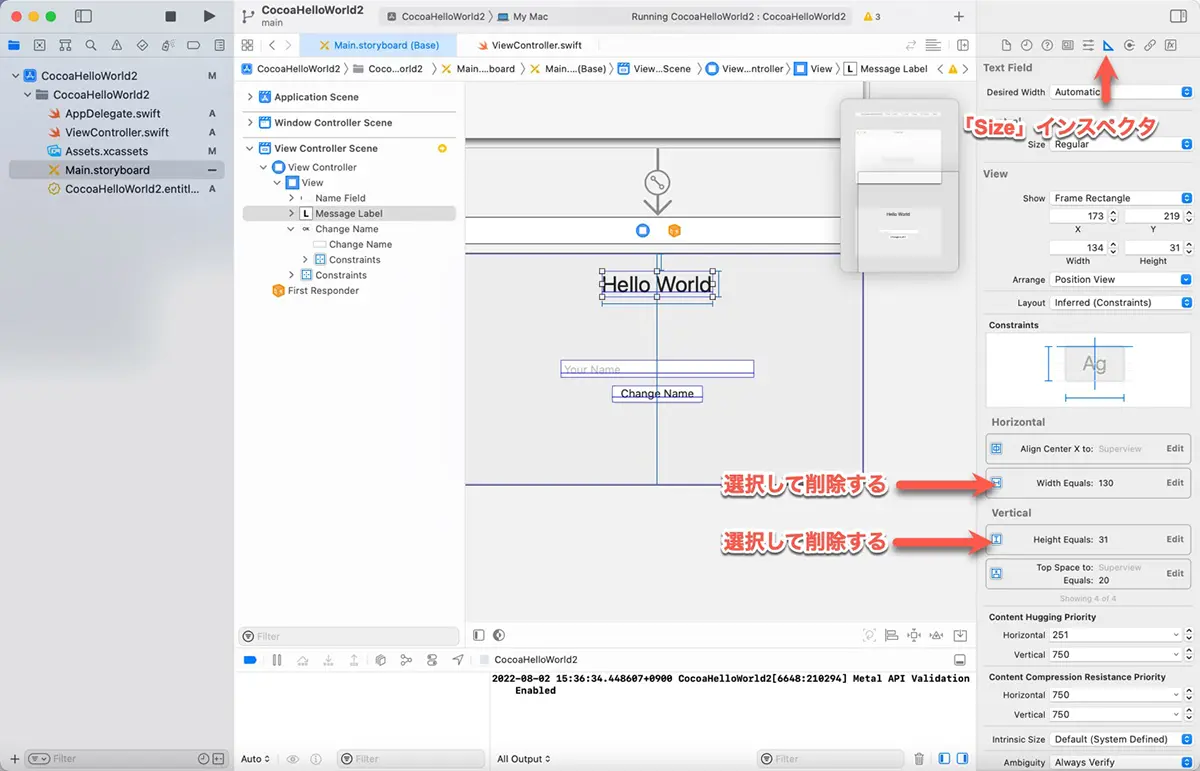Toggle the navigator sidebar button
Screen dimensions: 1200x771
pos(83,16)
